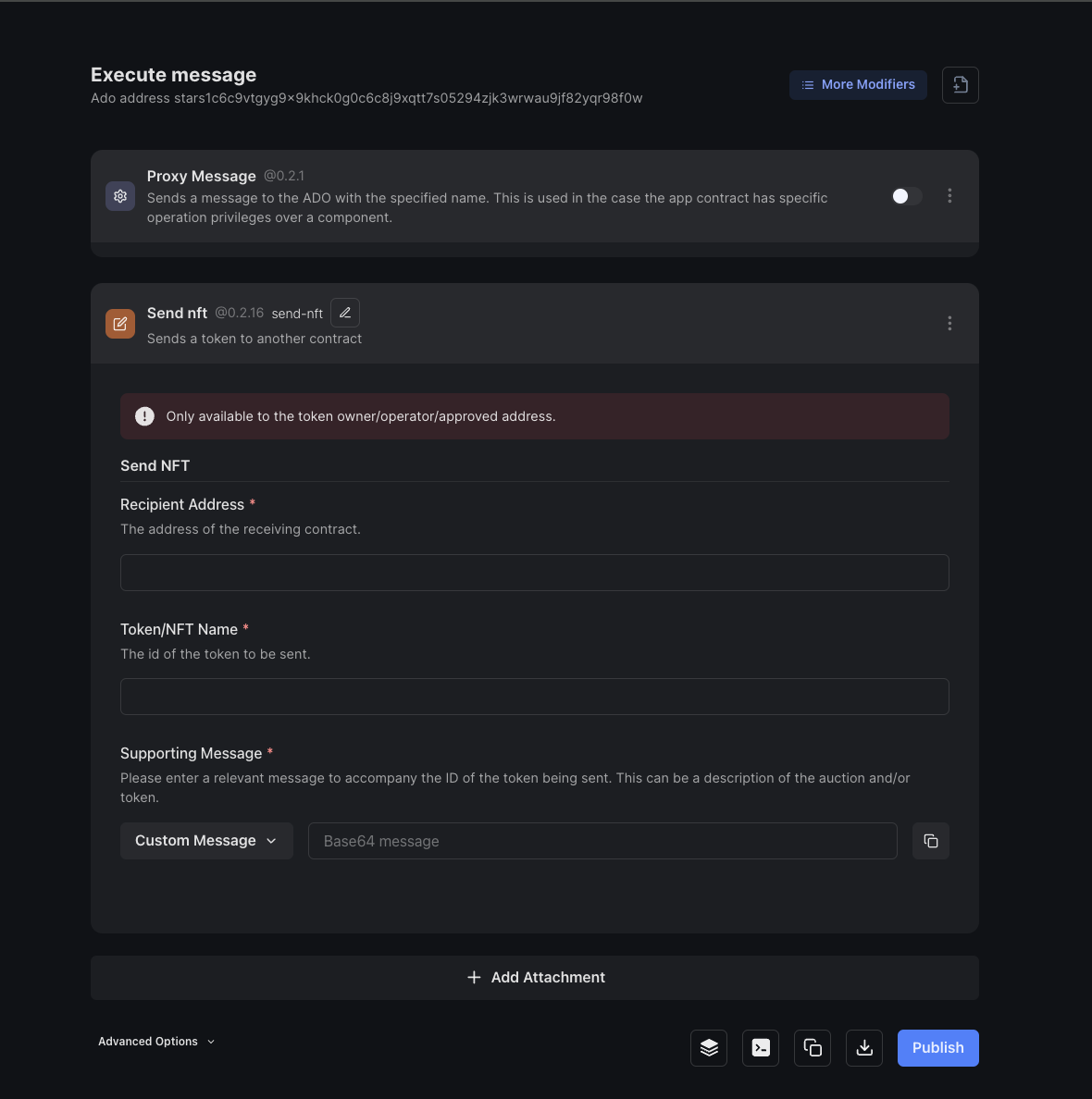Expand Advanced Options
The image size is (1092, 1099).
click(156, 1042)
